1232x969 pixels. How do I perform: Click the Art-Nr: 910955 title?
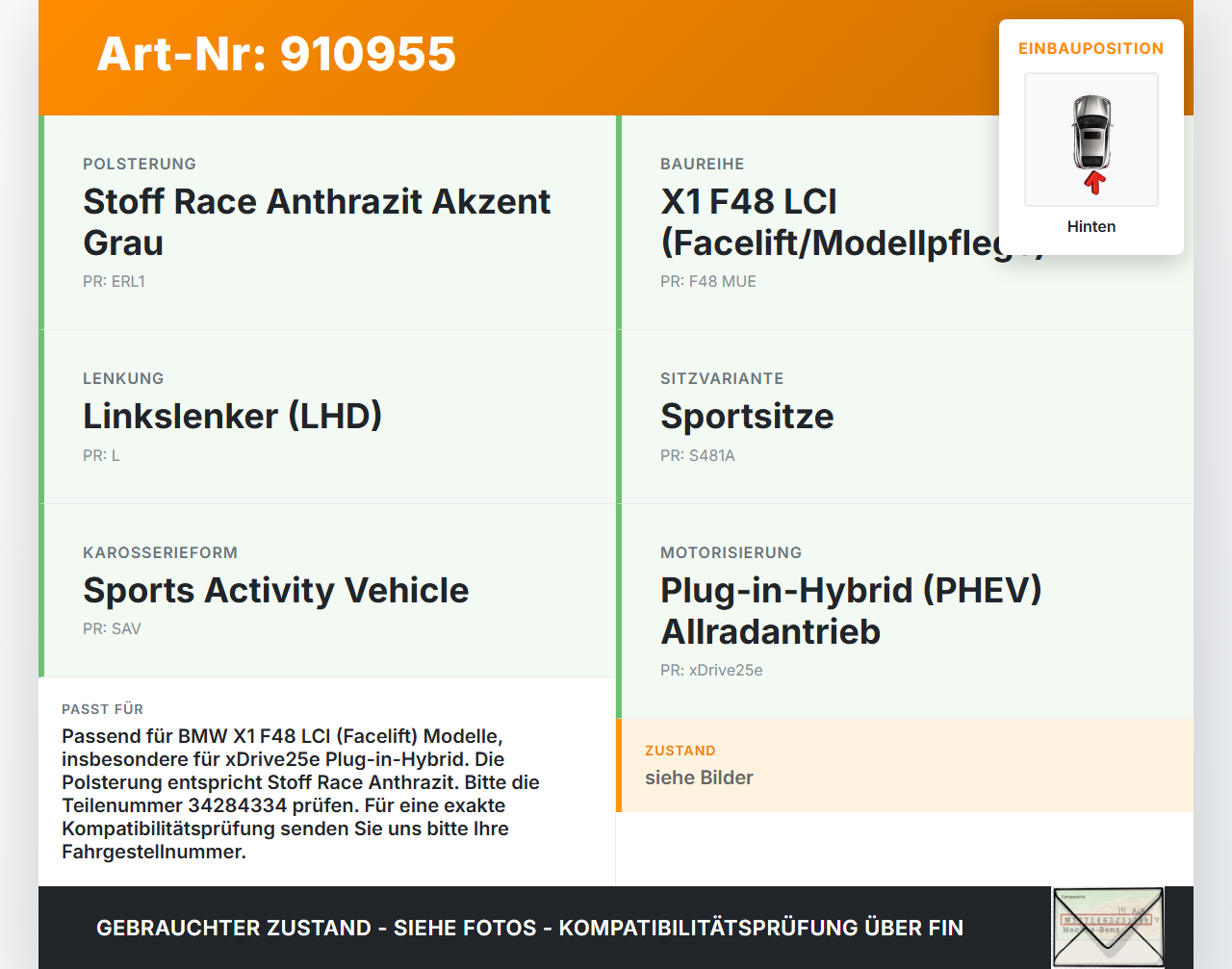pos(276,54)
